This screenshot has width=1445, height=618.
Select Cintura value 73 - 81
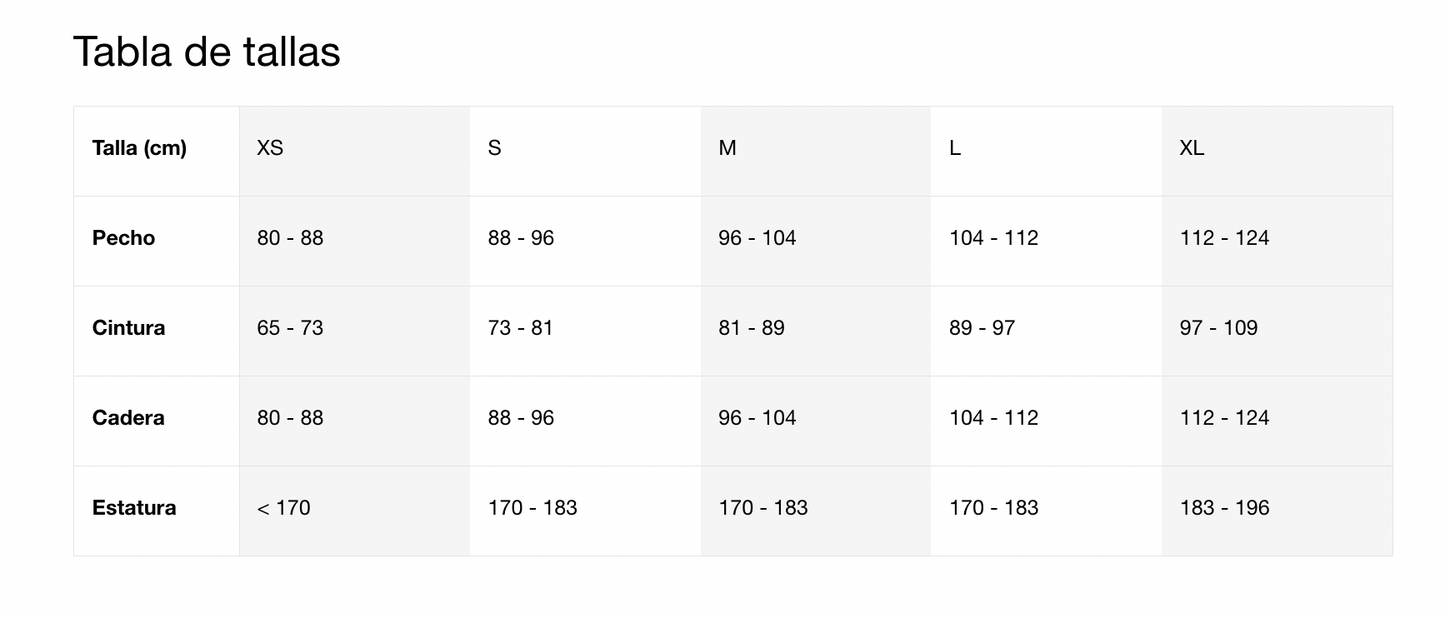pyautogui.click(x=520, y=328)
